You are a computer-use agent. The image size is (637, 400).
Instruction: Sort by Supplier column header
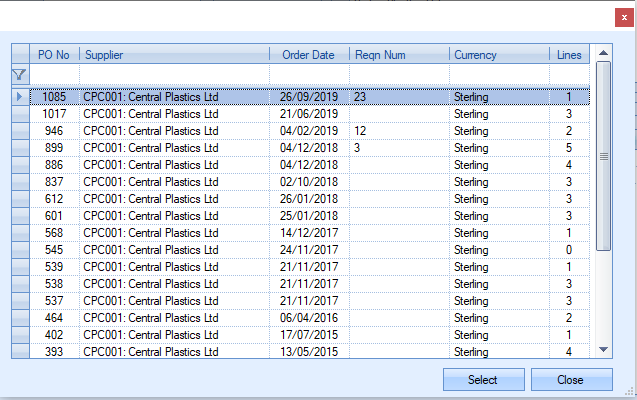(173, 55)
